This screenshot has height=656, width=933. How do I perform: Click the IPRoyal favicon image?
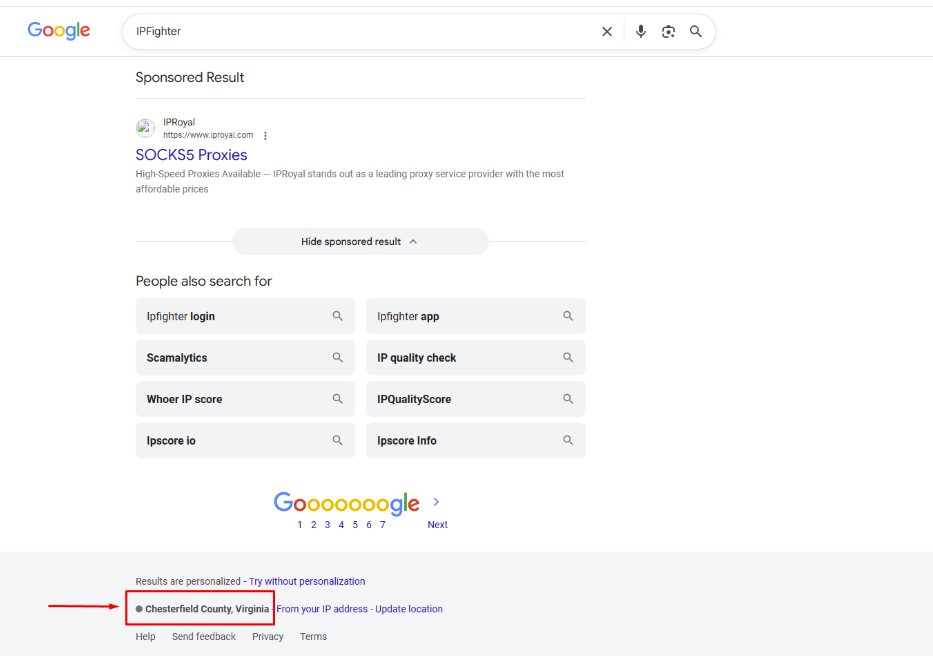pos(145,128)
